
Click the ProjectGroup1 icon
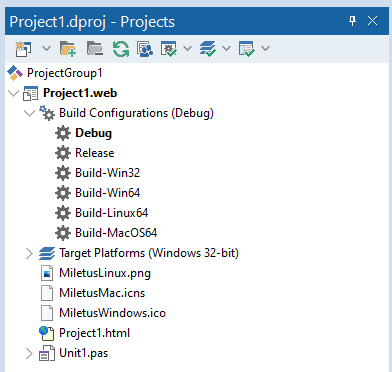point(15,73)
